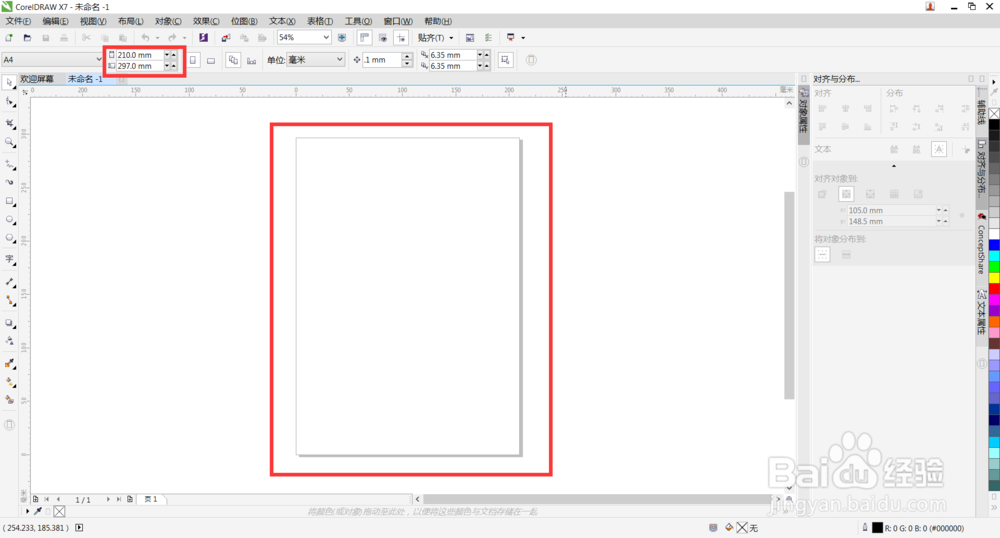1000x538 pixels.
Task: Select the Shape edit tool
Action: pyautogui.click(x=10, y=102)
